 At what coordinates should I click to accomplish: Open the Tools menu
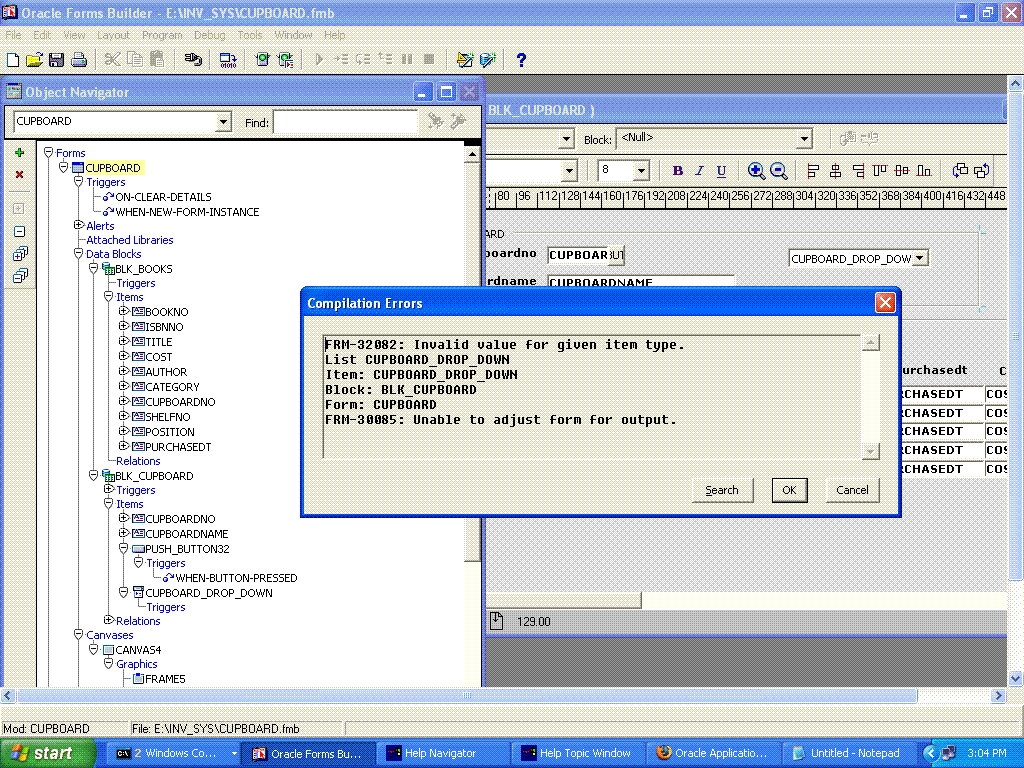(x=249, y=35)
